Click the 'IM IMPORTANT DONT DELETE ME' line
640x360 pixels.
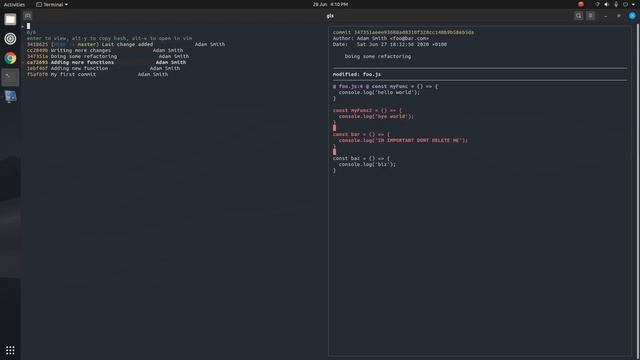(403, 140)
